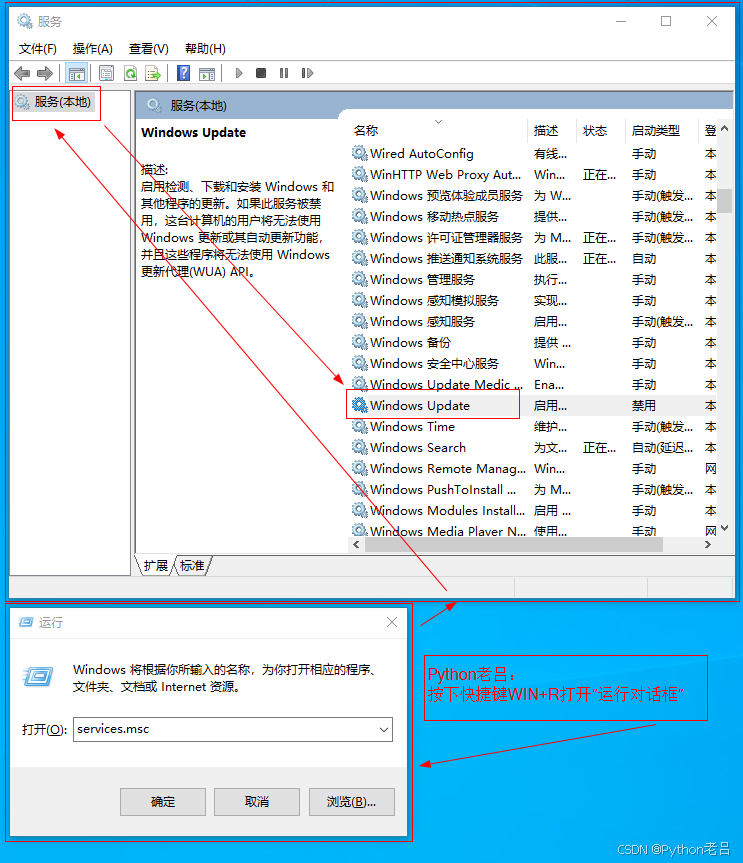Select Windows 推送通知系统服务 row name
The image size is (743, 863).
(x=446, y=258)
